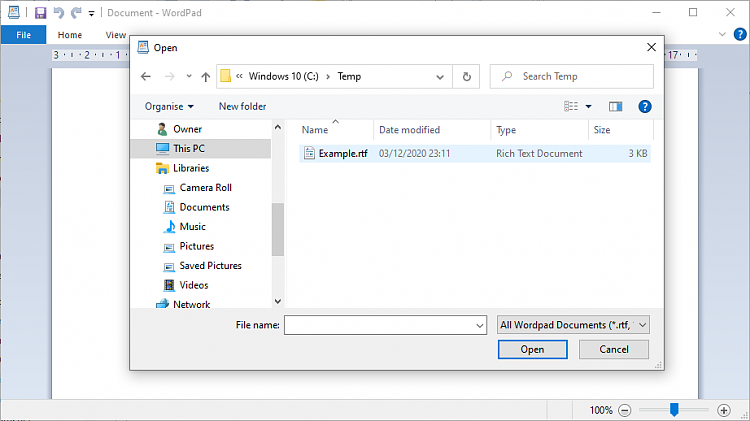Select Libraries in navigation pane
This screenshot has width=750, height=421.
tap(191, 168)
